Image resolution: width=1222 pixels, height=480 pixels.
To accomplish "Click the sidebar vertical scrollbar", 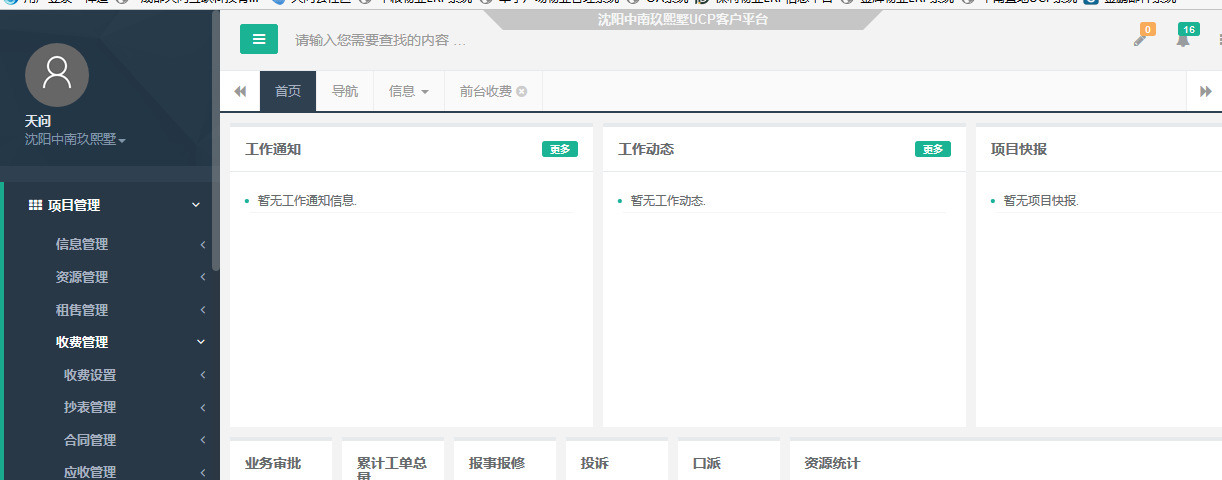I will (216, 150).
